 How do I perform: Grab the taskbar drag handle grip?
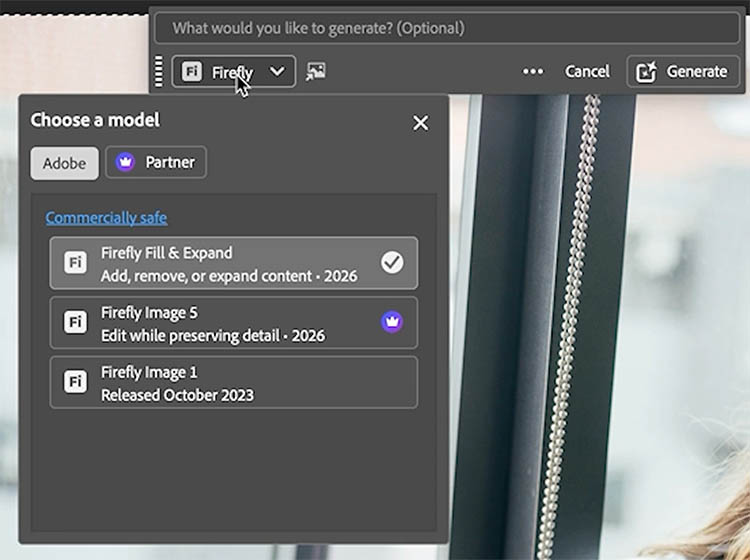pyautogui.click(x=159, y=72)
